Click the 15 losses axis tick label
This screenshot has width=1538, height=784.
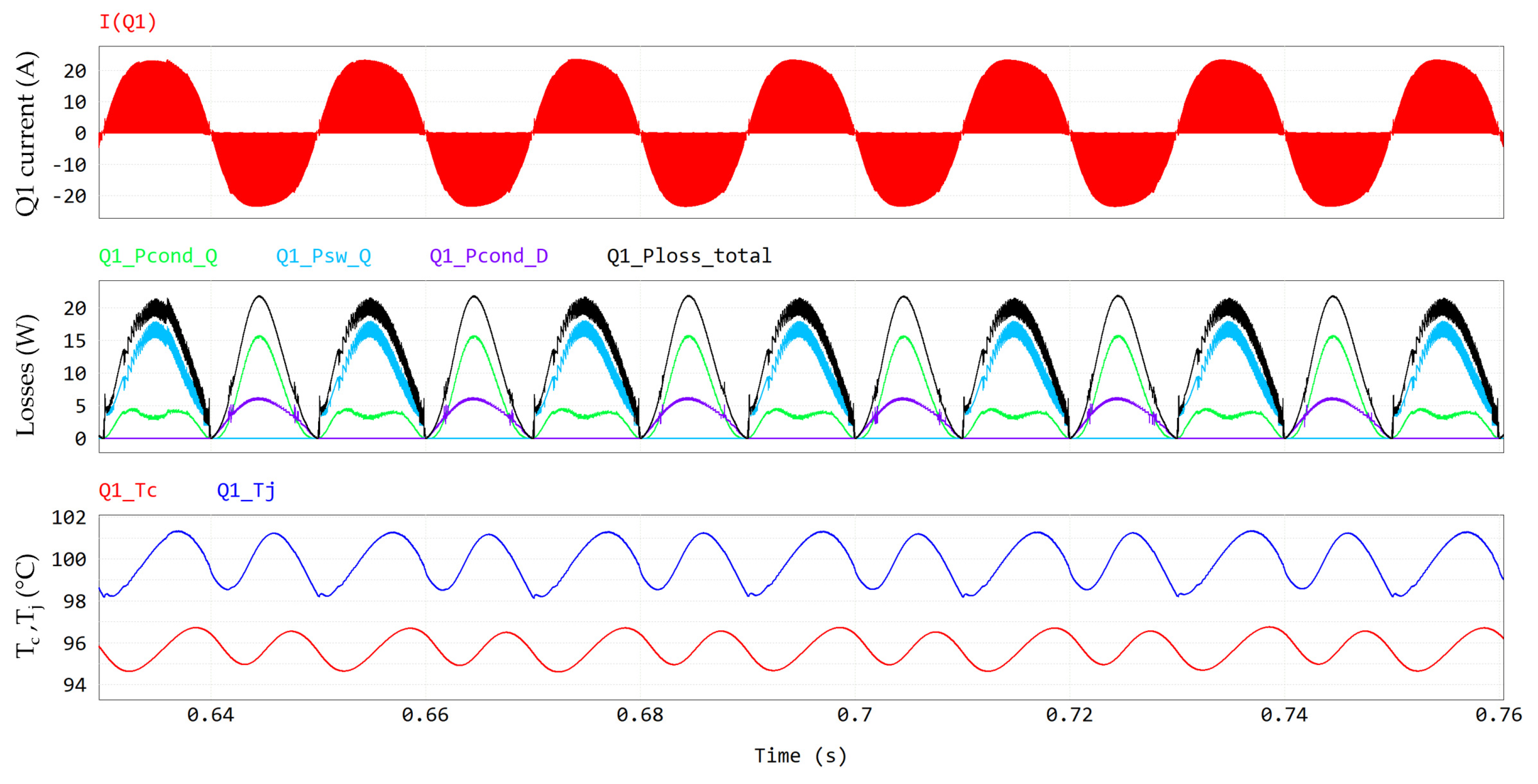75,341
